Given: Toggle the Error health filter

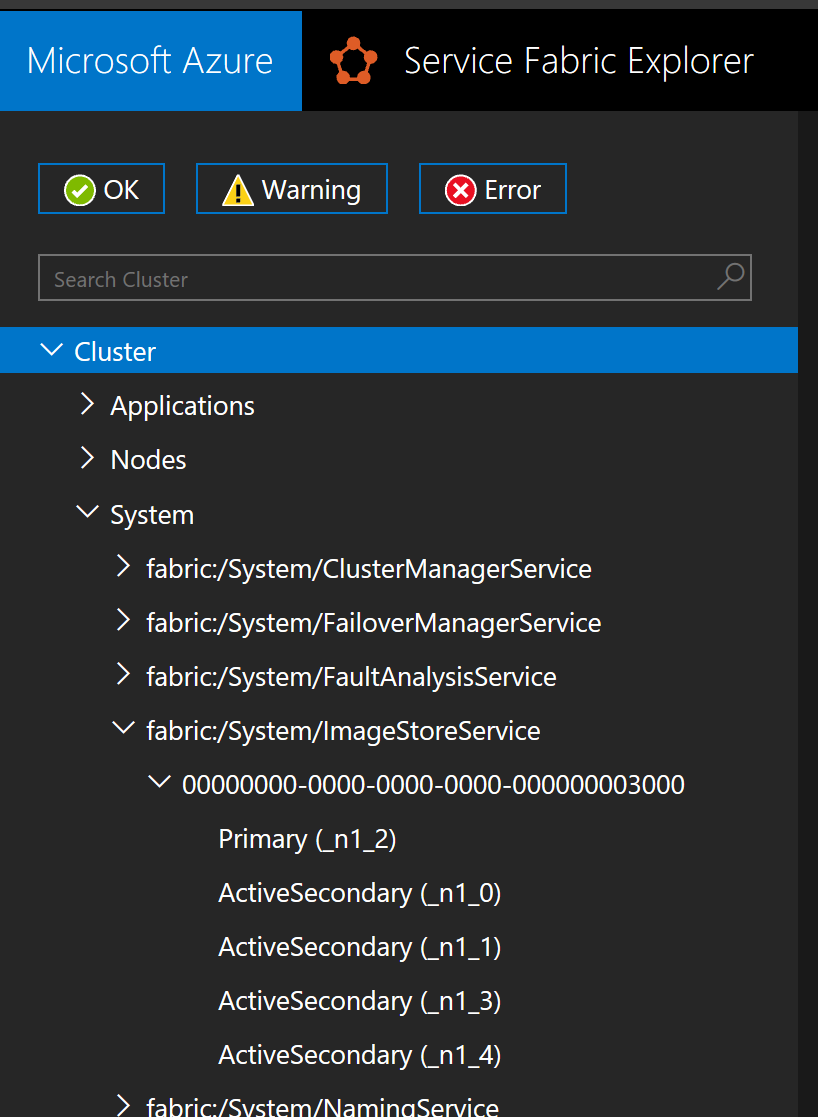Looking at the screenshot, I should (x=492, y=189).
